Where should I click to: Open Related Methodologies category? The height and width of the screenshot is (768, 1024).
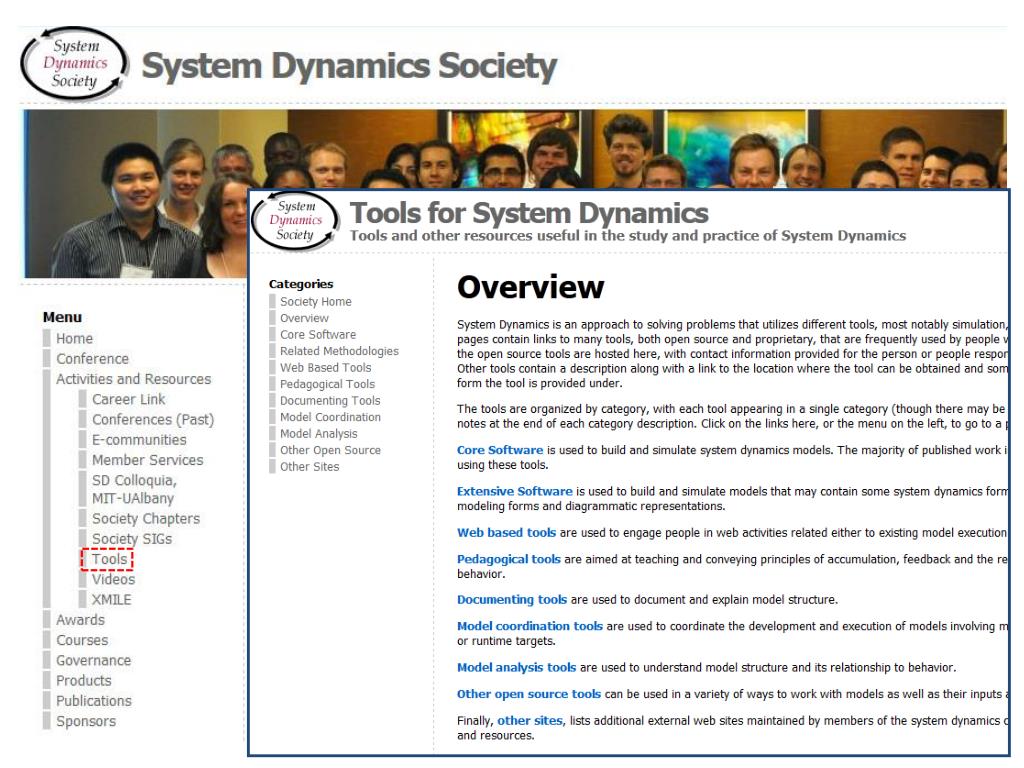pyautogui.click(x=339, y=351)
